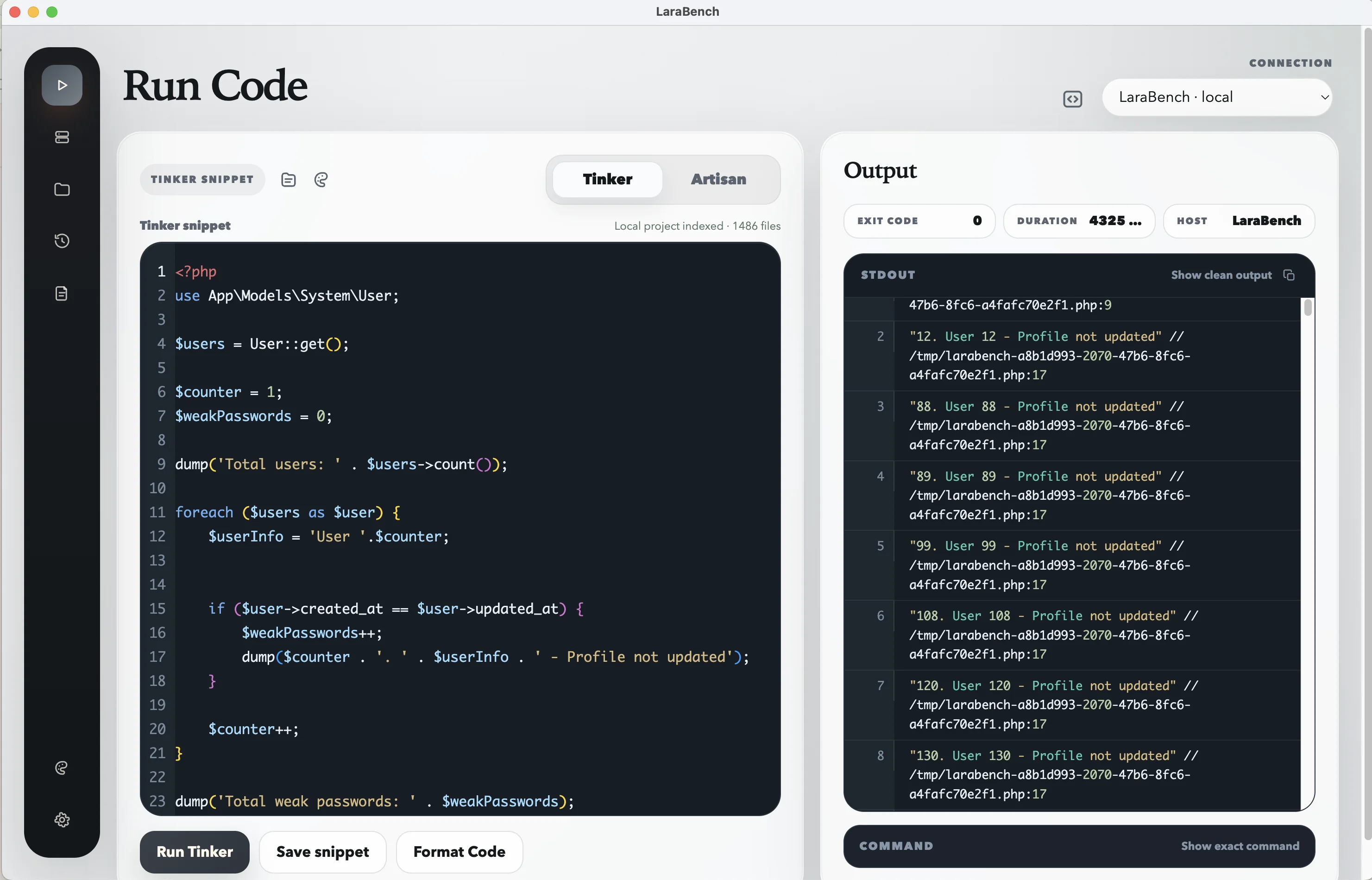This screenshot has width=1372, height=880.
Task: Switch to the Artisan tab
Action: 718,179
